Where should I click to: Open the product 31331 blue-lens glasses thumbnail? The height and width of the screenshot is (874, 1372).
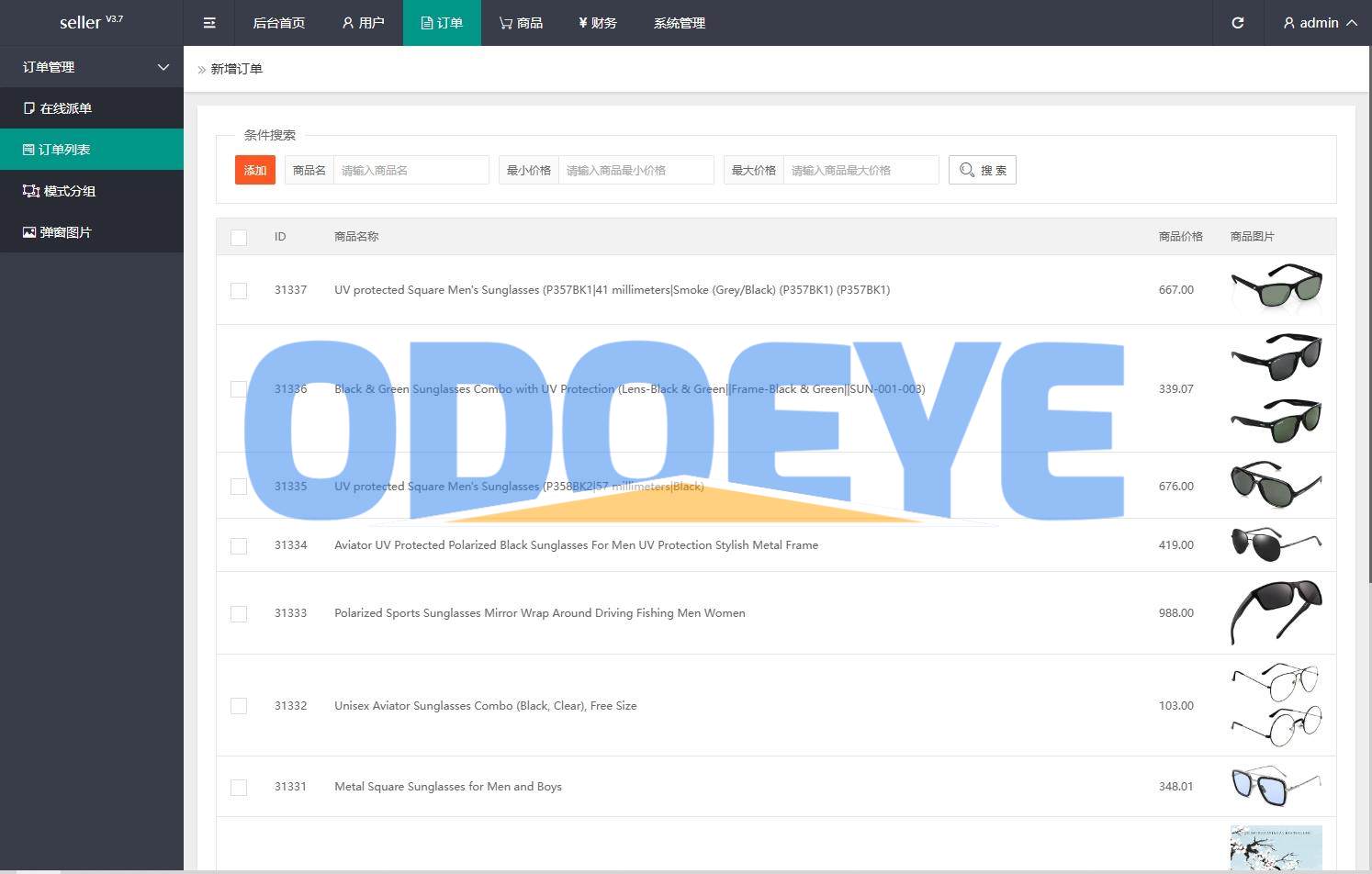point(1276,786)
